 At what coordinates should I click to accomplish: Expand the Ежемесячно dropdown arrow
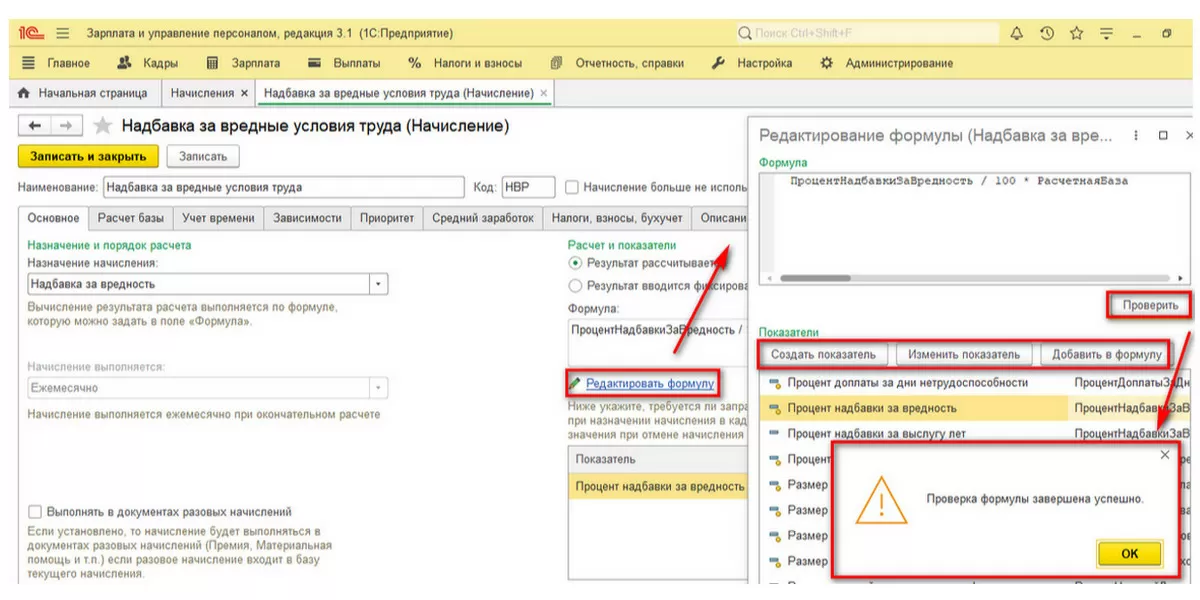[378, 388]
